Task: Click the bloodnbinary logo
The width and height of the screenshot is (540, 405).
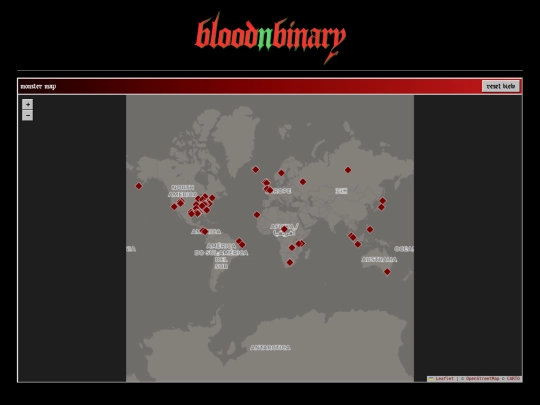Action: coord(270,37)
